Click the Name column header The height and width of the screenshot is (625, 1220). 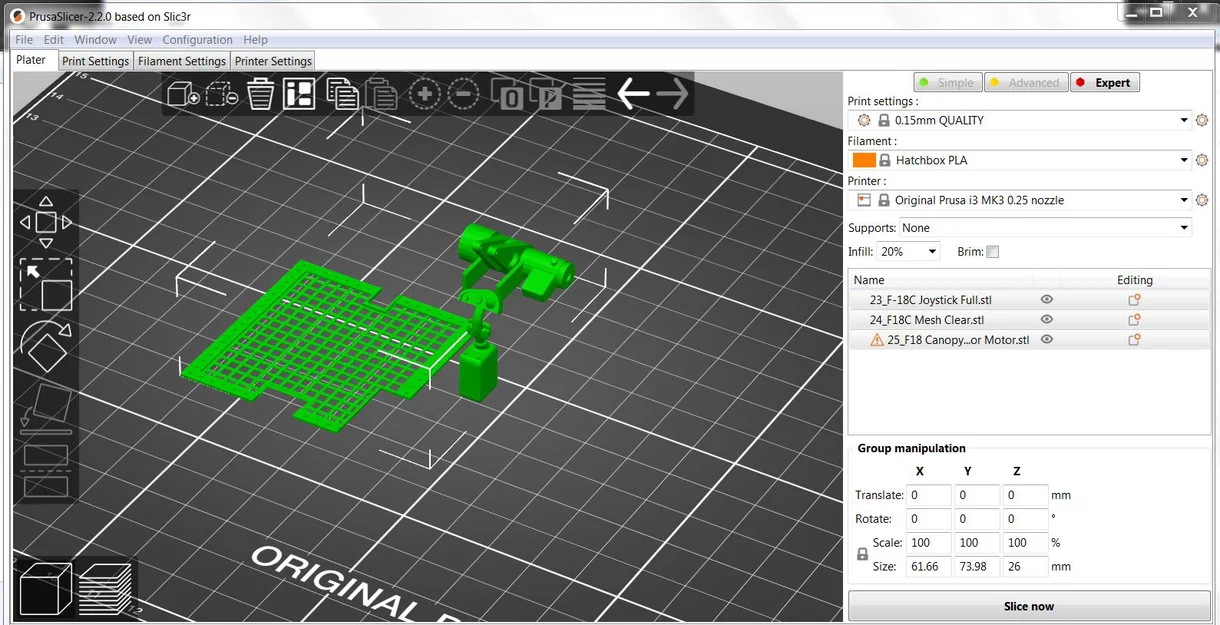pos(940,280)
